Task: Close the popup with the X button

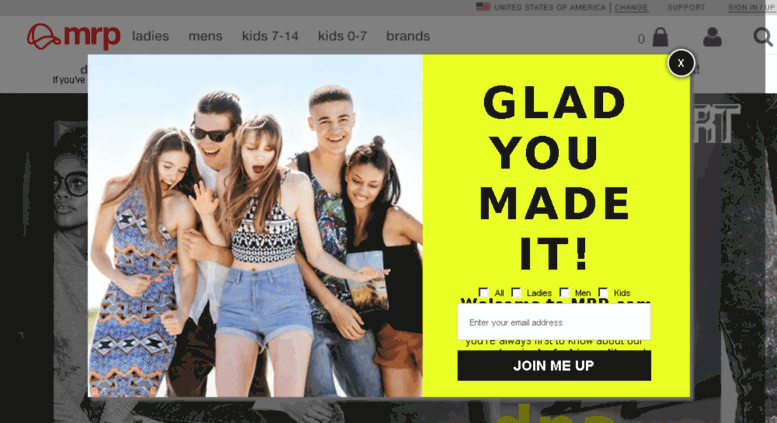Action: click(x=681, y=63)
